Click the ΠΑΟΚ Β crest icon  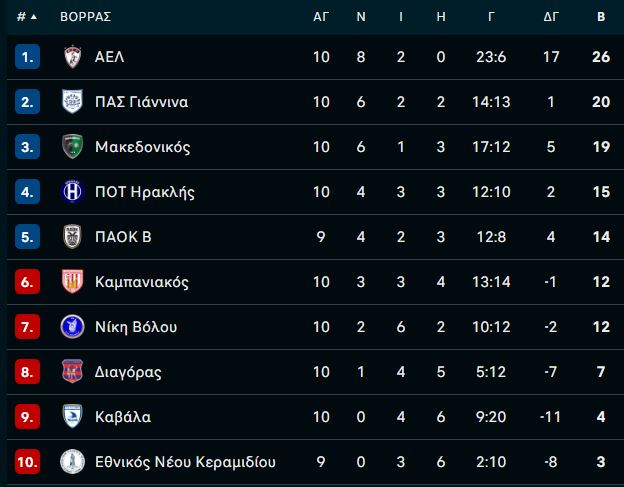point(72,236)
